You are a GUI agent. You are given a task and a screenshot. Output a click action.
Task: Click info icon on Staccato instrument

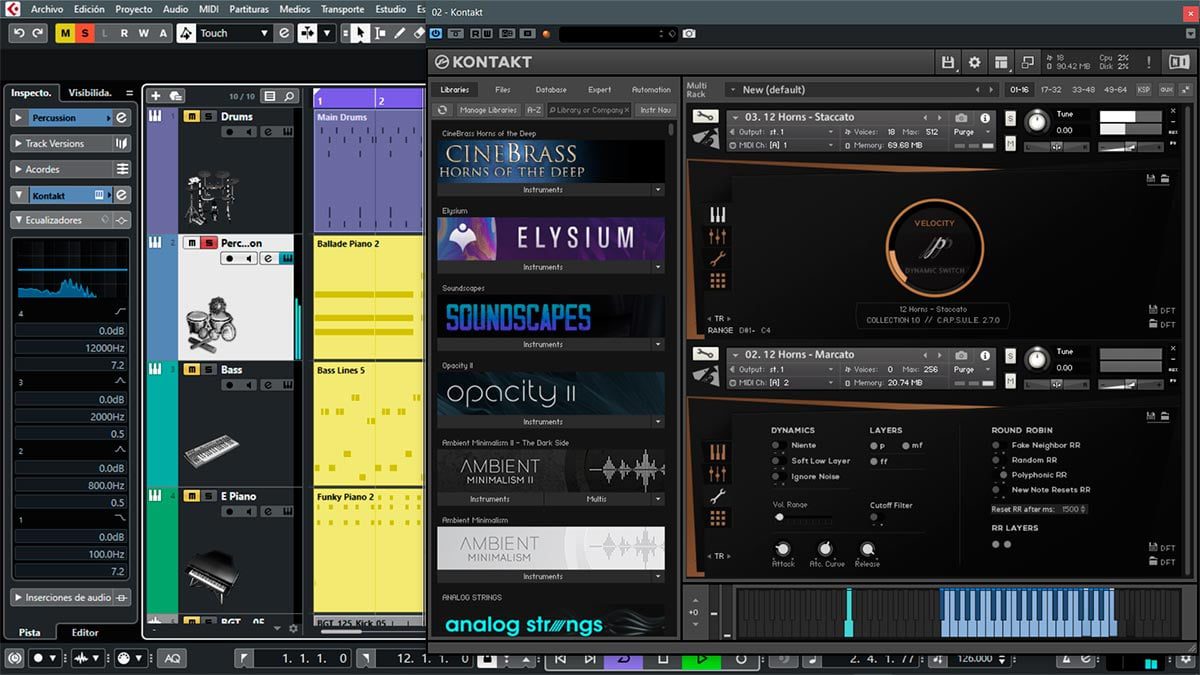pyautogui.click(x=986, y=117)
